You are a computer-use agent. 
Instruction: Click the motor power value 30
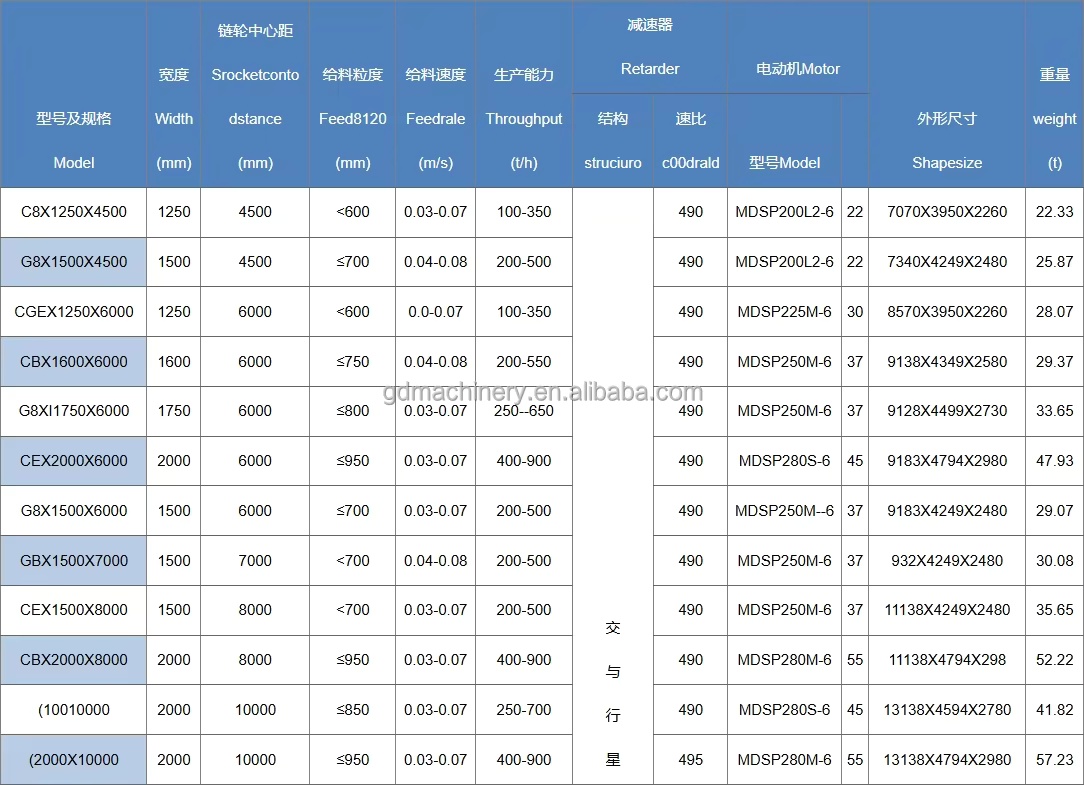pos(854,312)
